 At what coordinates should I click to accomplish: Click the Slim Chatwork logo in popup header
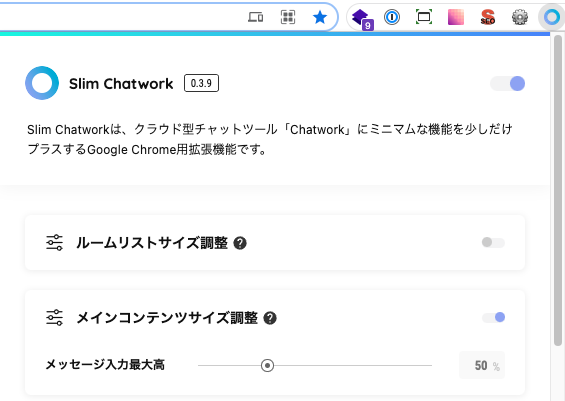coord(42,83)
